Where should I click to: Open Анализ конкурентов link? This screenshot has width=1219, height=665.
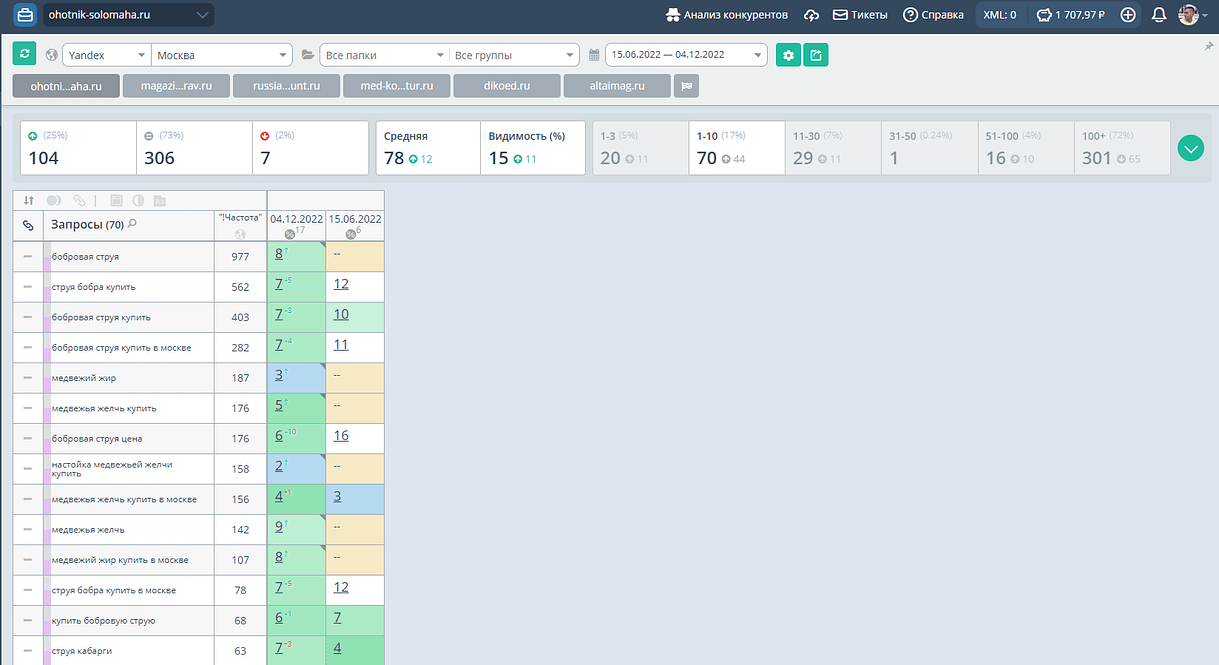pos(726,15)
